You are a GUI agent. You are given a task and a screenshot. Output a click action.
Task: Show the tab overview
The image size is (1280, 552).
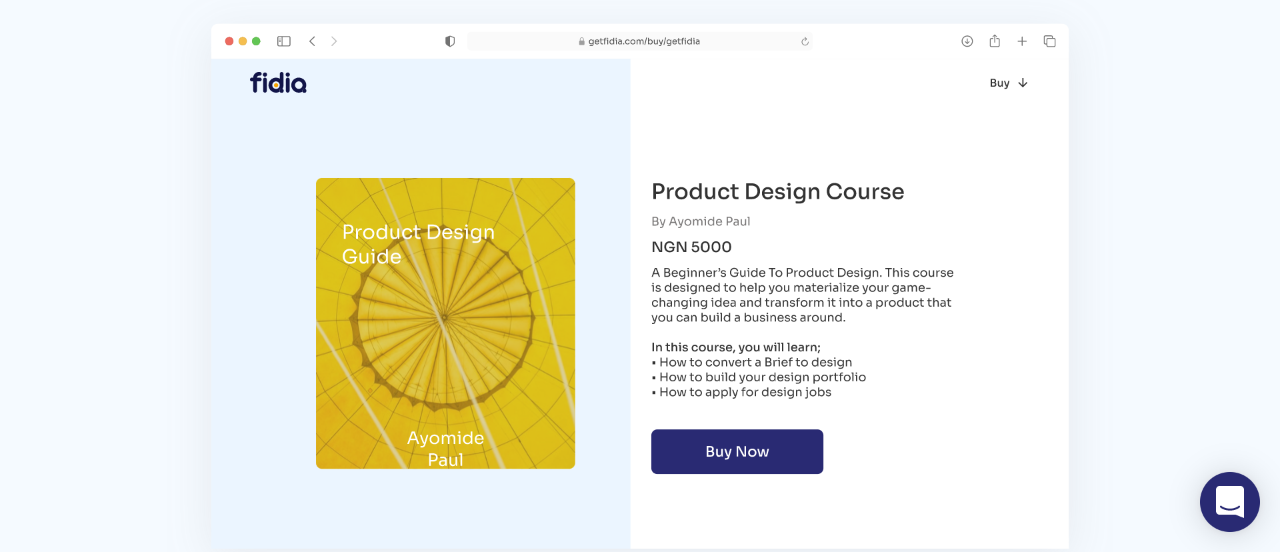(x=1049, y=41)
